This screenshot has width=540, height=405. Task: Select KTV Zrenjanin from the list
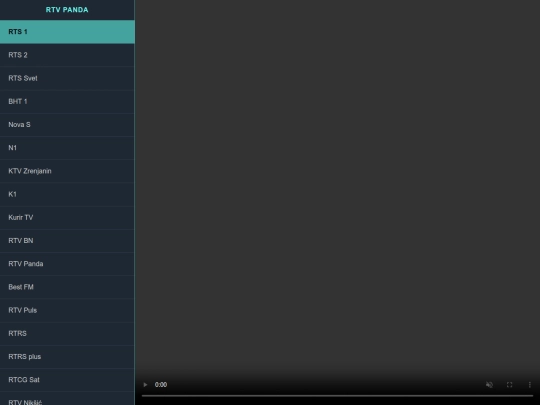pyautogui.click(x=67, y=171)
